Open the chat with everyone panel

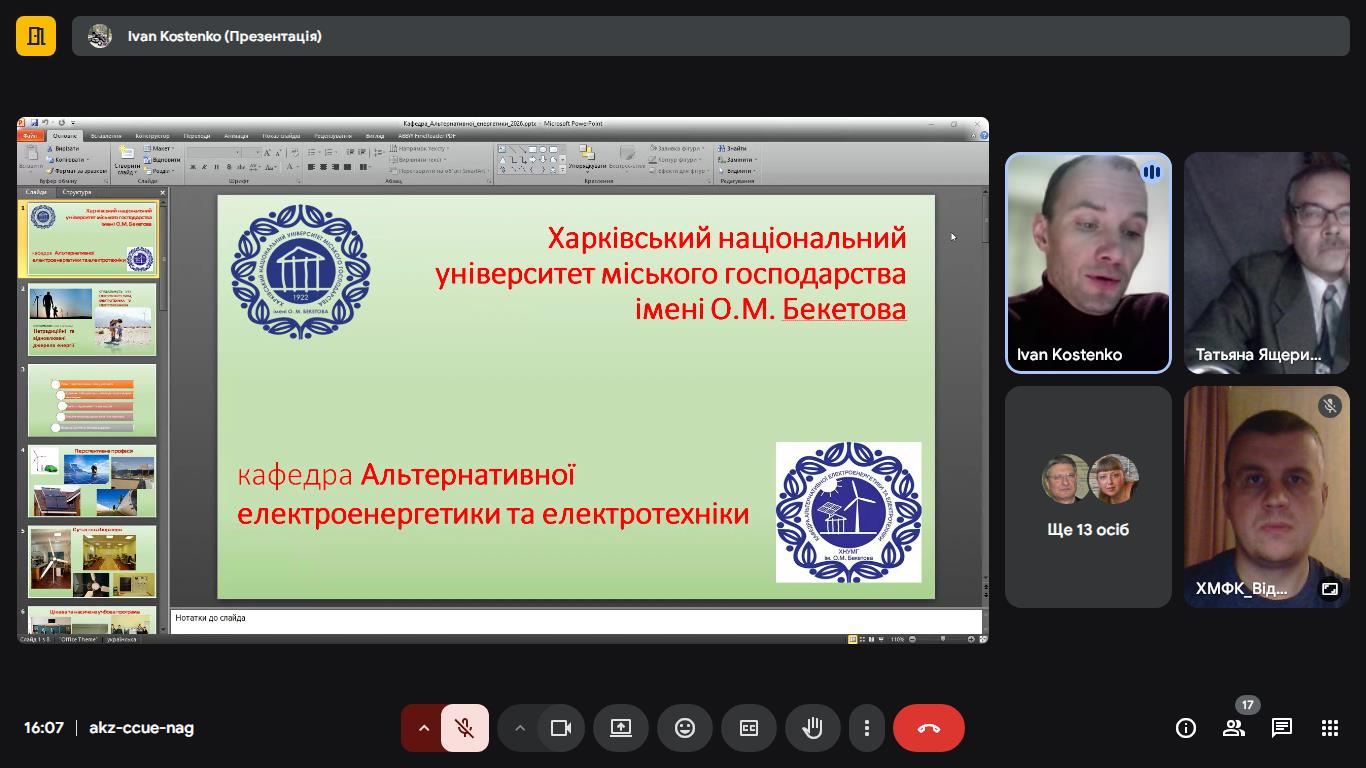tap(1282, 728)
